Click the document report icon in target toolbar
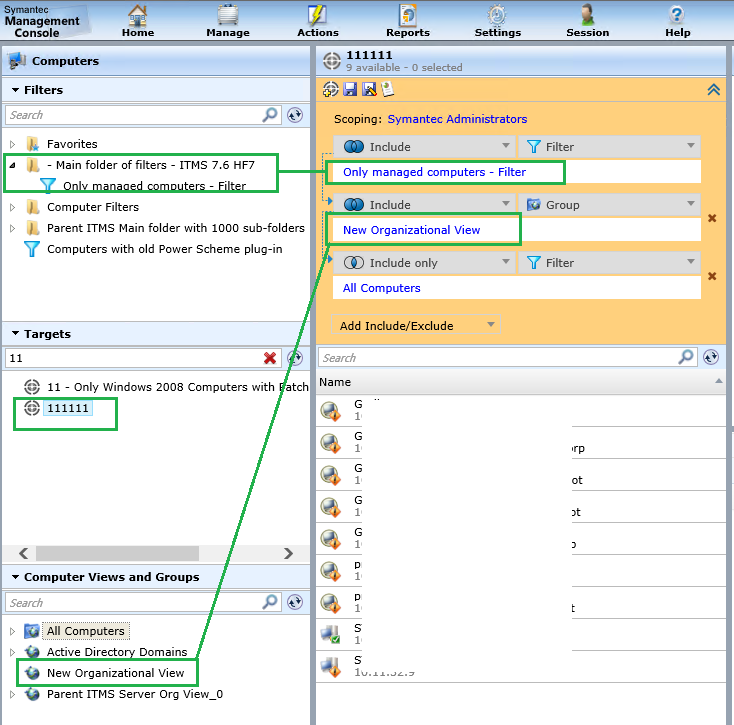 click(x=388, y=89)
